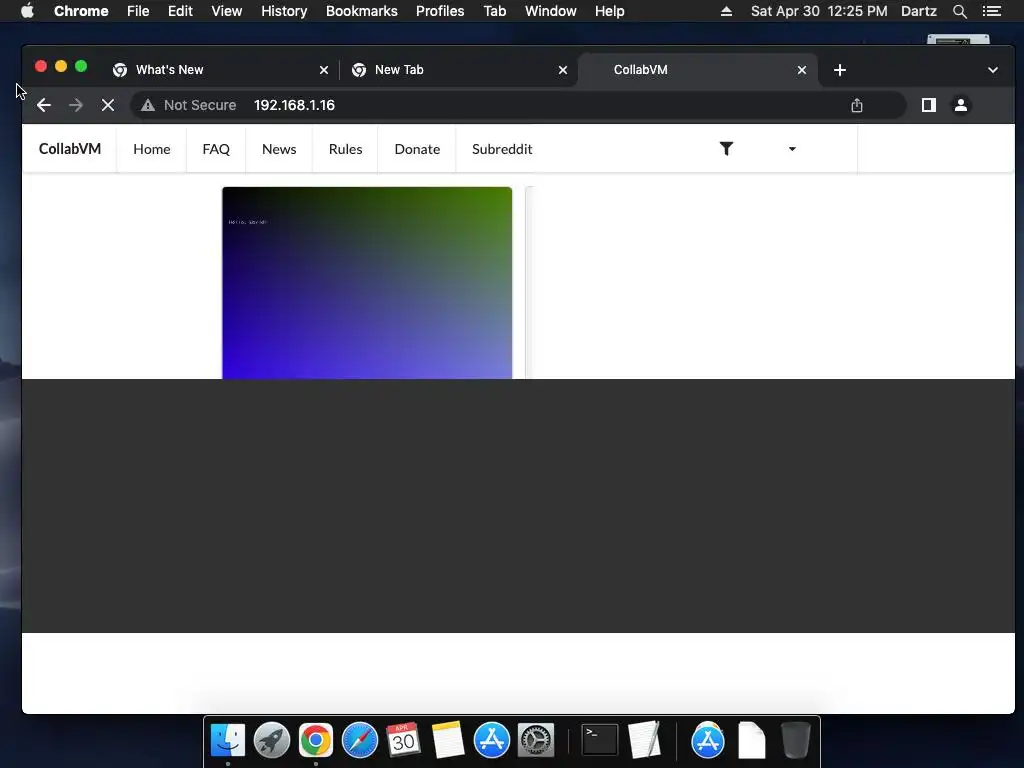Open the Profiles menu
This screenshot has width=1024, height=768.
[440, 11]
